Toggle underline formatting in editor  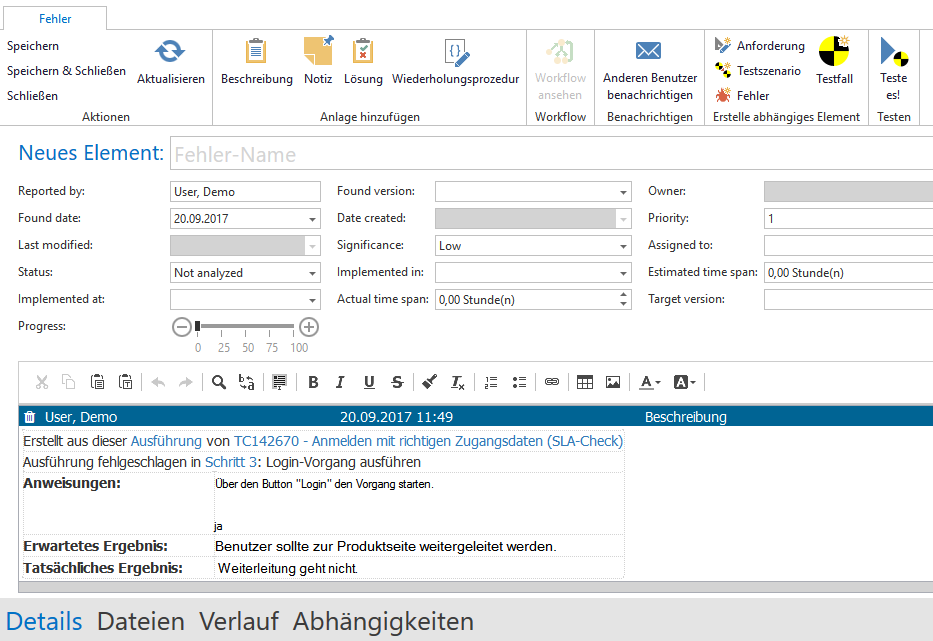(x=369, y=382)
